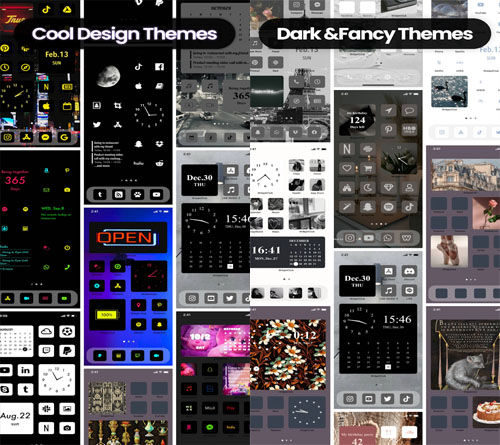Tap the yellow 100% battery widget
Viewport: 500px width, 445px height.
click(107, 315)
